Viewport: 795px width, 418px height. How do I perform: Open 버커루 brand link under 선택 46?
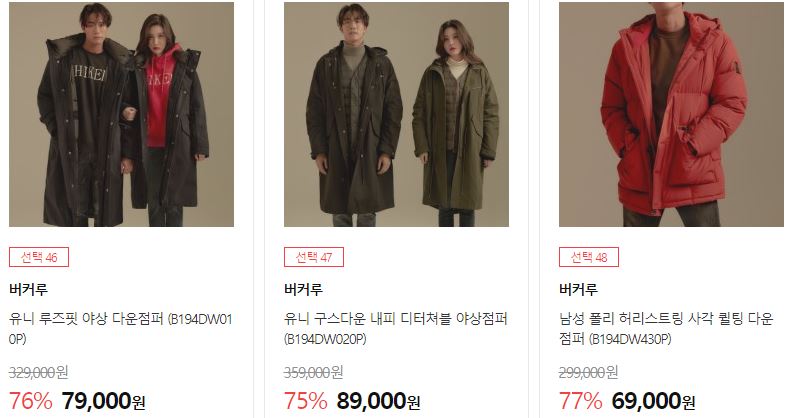(x=28, y=290)
